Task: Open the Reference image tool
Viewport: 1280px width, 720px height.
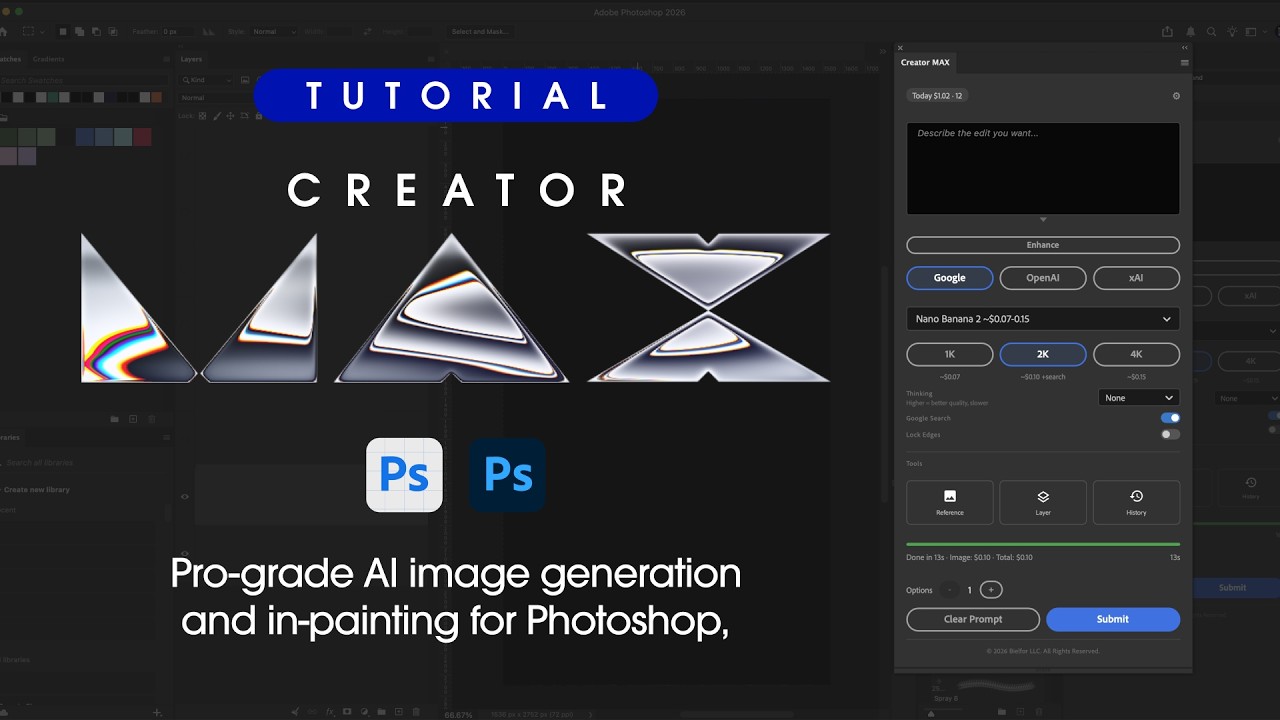Action: click(x=950, y=502)
